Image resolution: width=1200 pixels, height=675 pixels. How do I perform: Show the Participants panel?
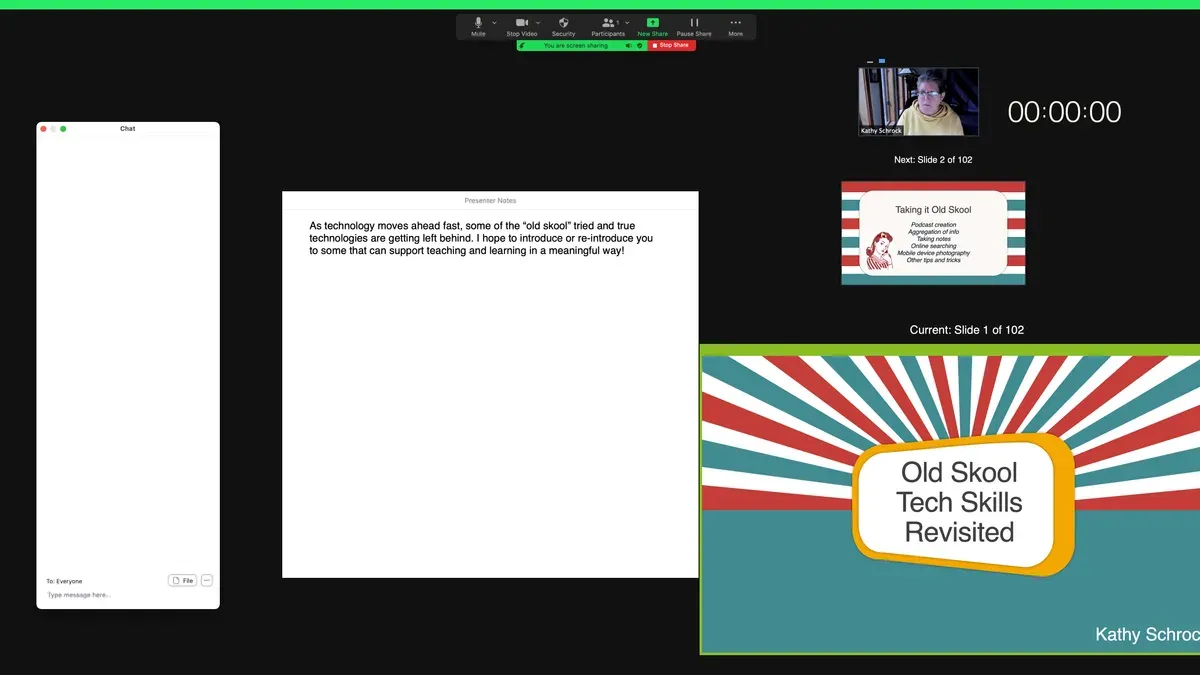point(607,26)
